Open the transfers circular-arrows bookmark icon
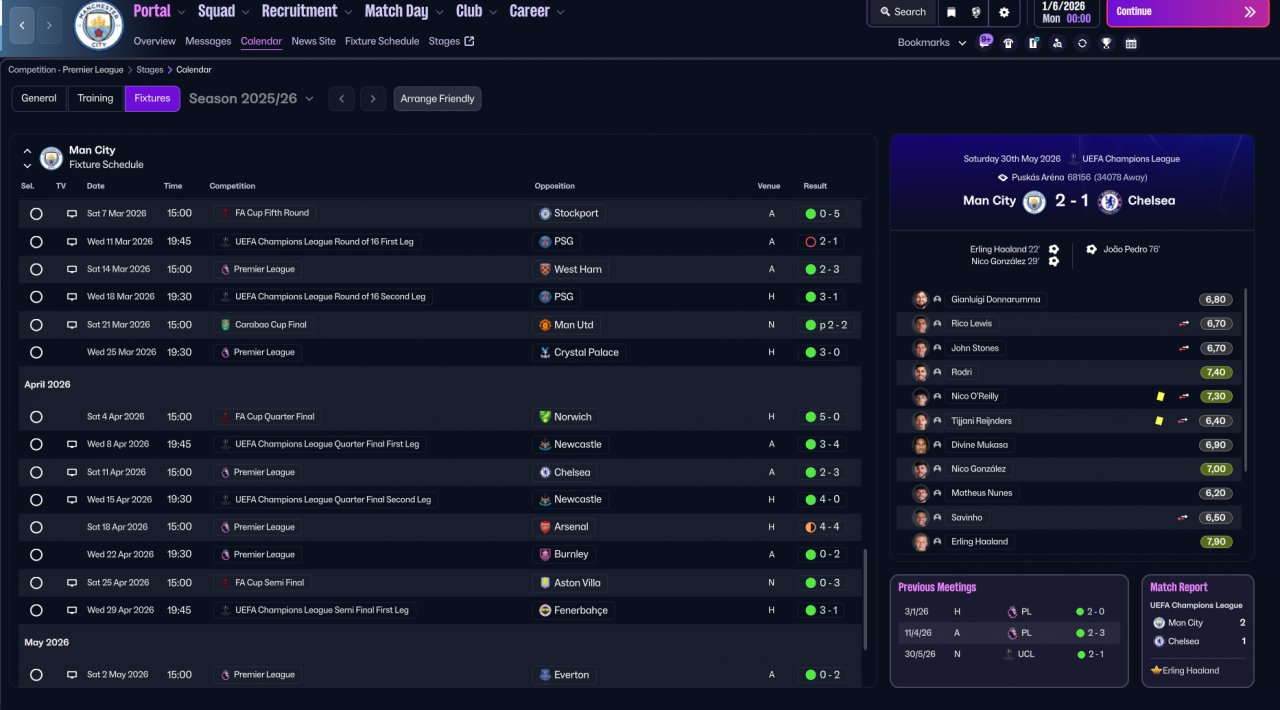This screenshot has width=1280, height=710. (x=1082, y=43)
